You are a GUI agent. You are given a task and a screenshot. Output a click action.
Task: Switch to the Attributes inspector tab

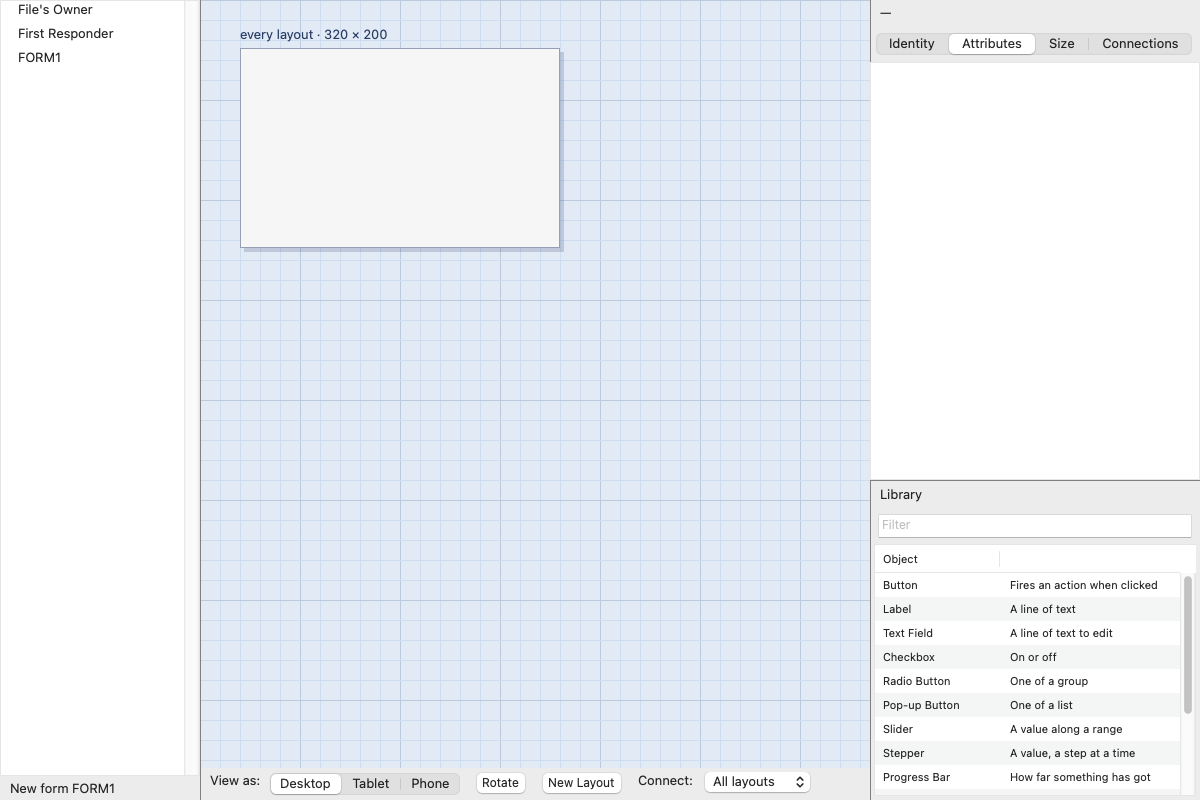(991, 43)
